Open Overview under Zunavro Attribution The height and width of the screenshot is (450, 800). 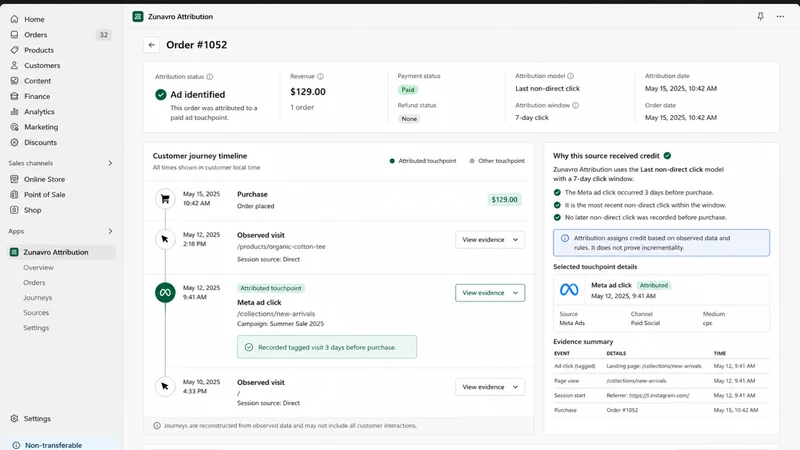point(38,267)
